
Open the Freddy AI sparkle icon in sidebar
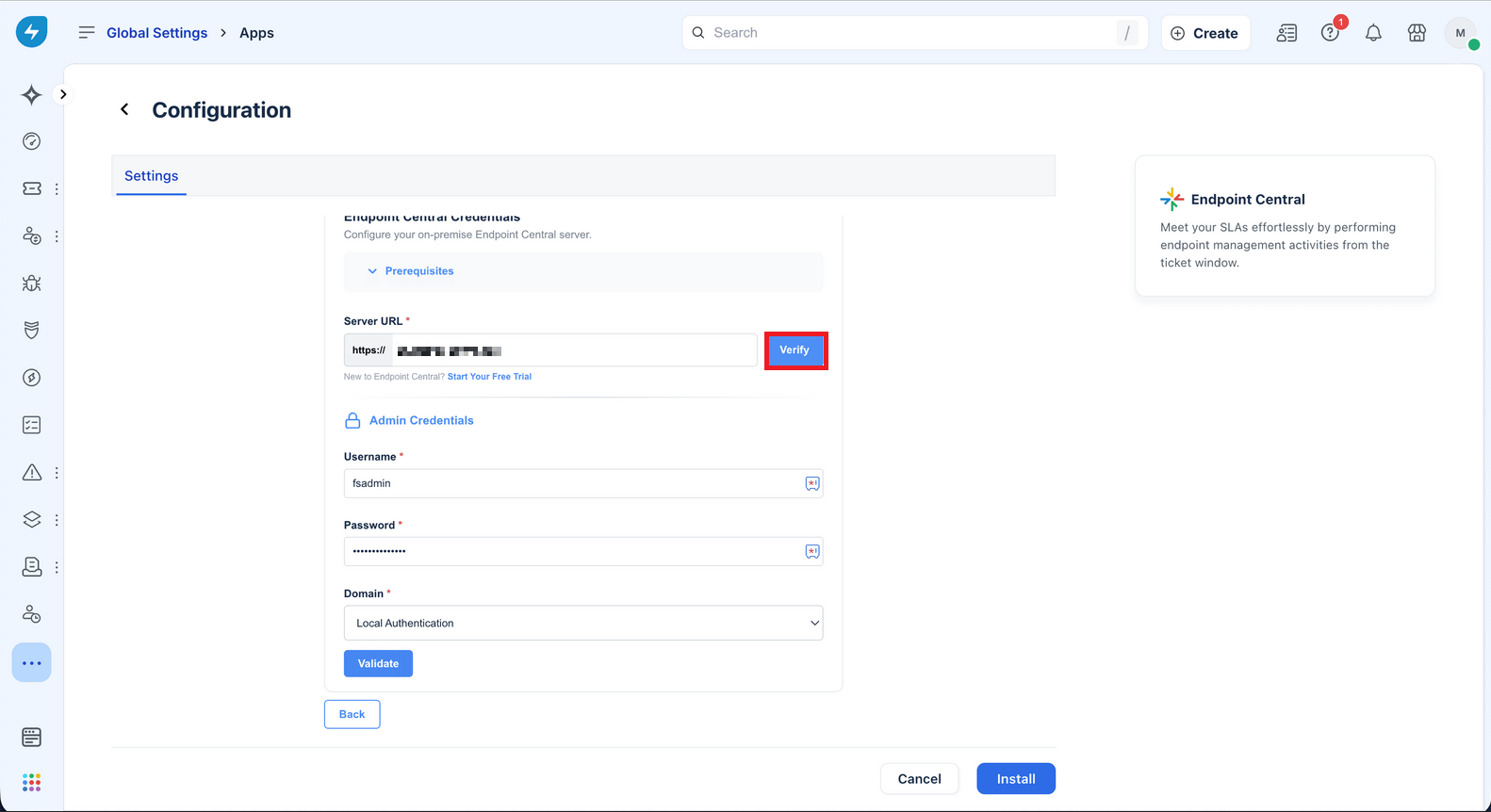coord(31,94)
